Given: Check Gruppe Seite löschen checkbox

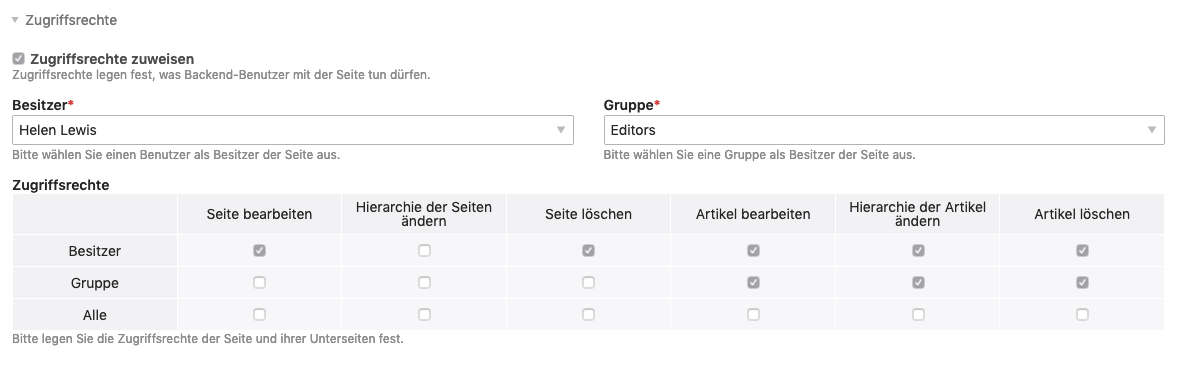Looking at the screenshot, I should [588, 283].
